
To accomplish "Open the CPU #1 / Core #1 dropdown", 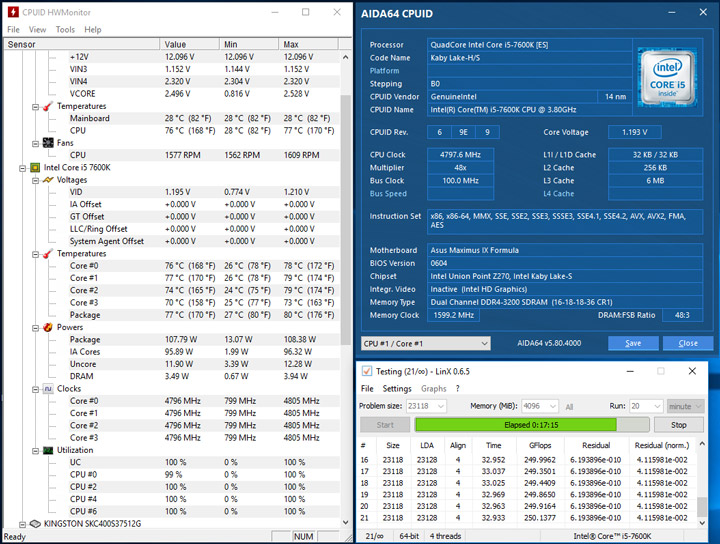I will point(426,343).
